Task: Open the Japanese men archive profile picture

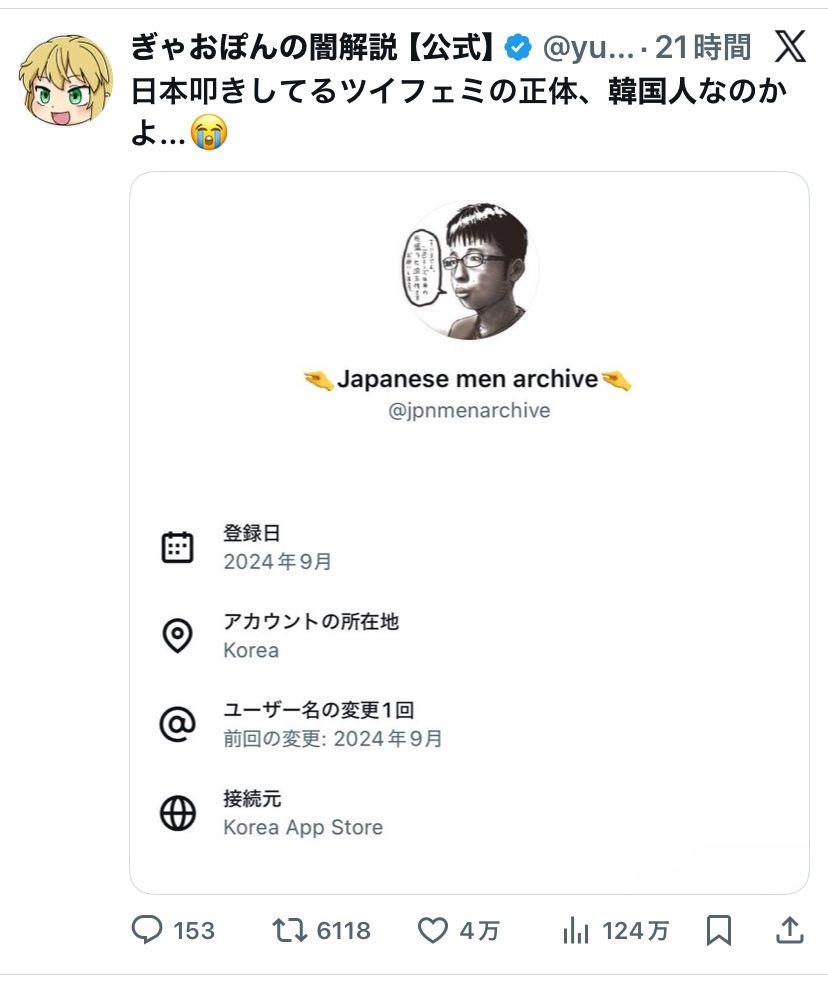Action: coord(468,270)
